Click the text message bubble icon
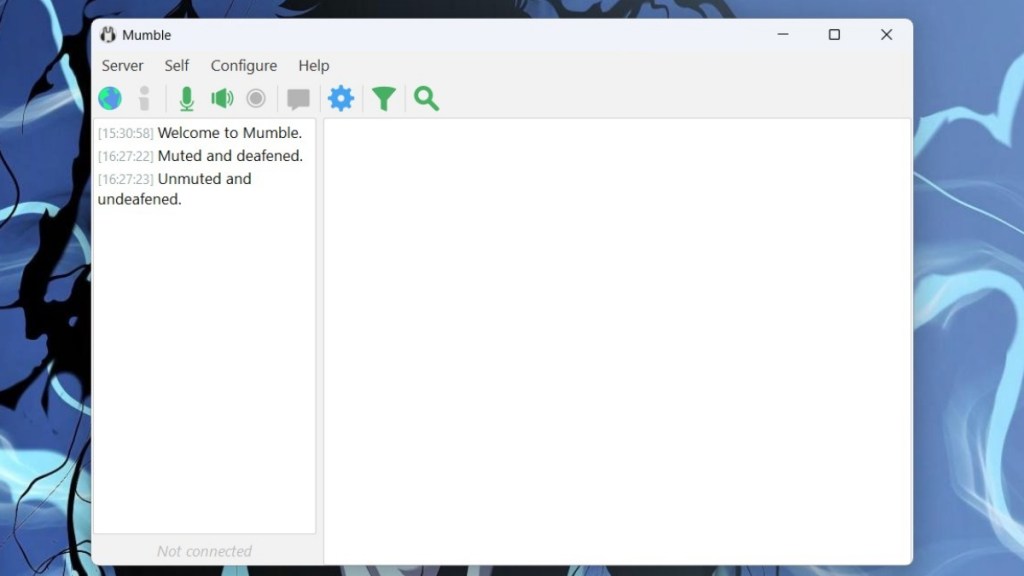Viewport: 1024px width, 576px height. point(297,98)
